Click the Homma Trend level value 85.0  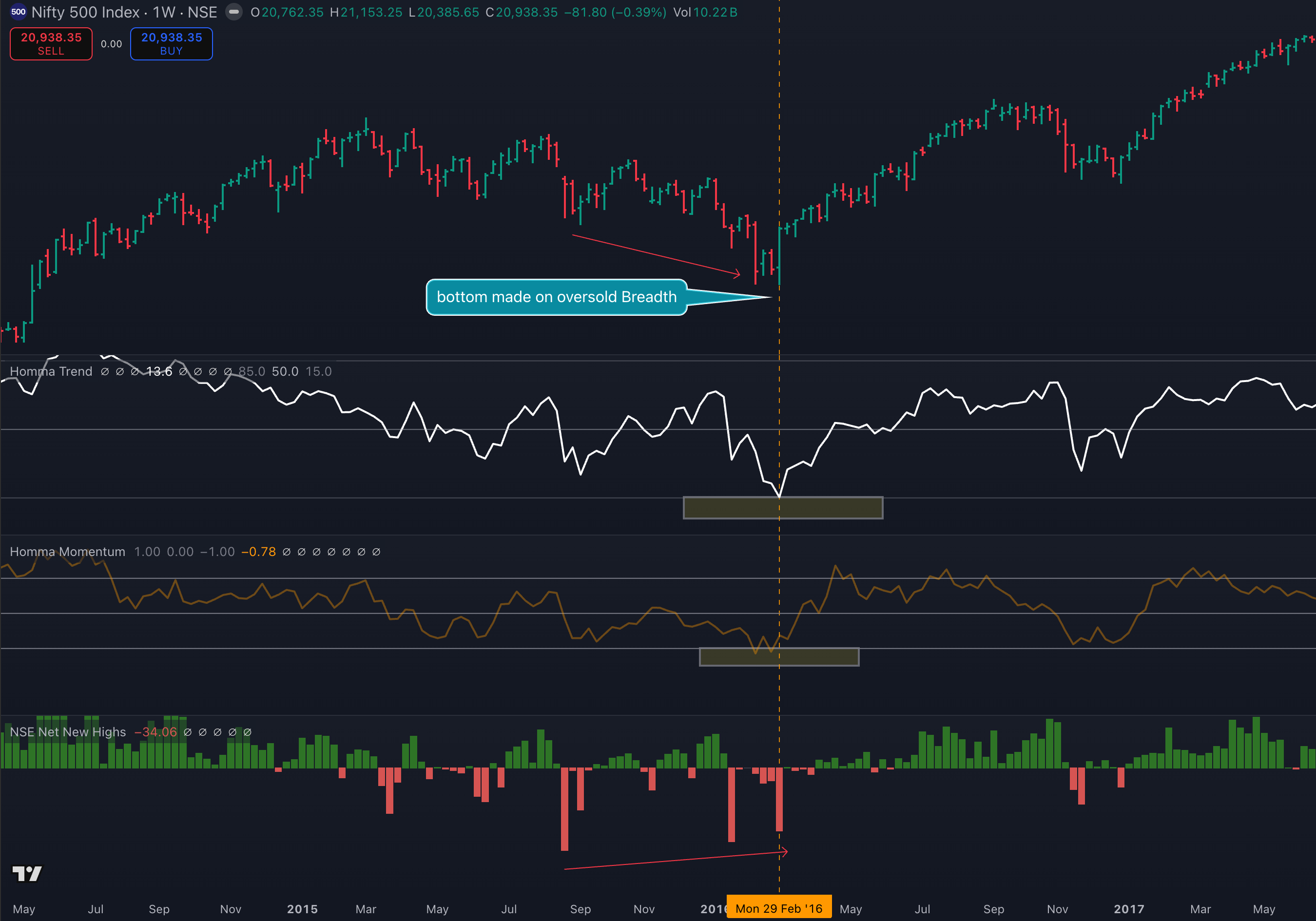[x=252, y=371]
